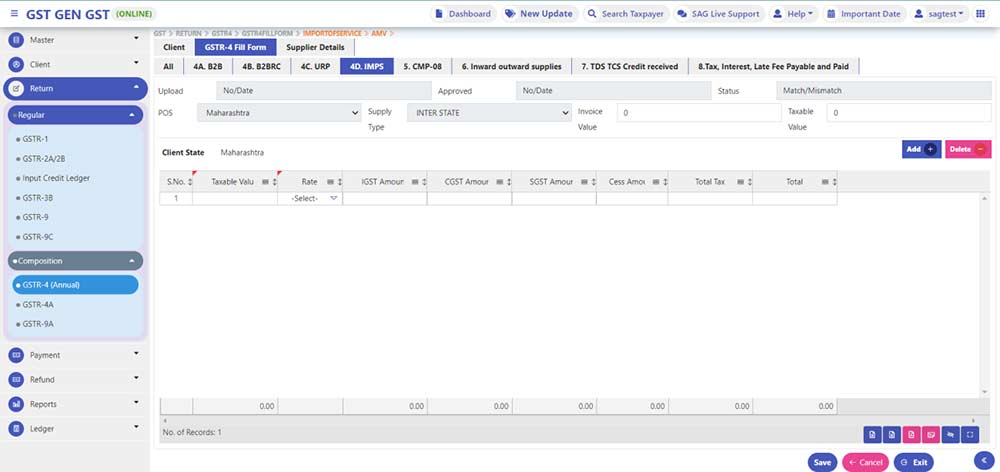Open the Supply Type INTER STATE dropdown
The width and height of the screenshot is (1000, 472).
pos(489,113)
